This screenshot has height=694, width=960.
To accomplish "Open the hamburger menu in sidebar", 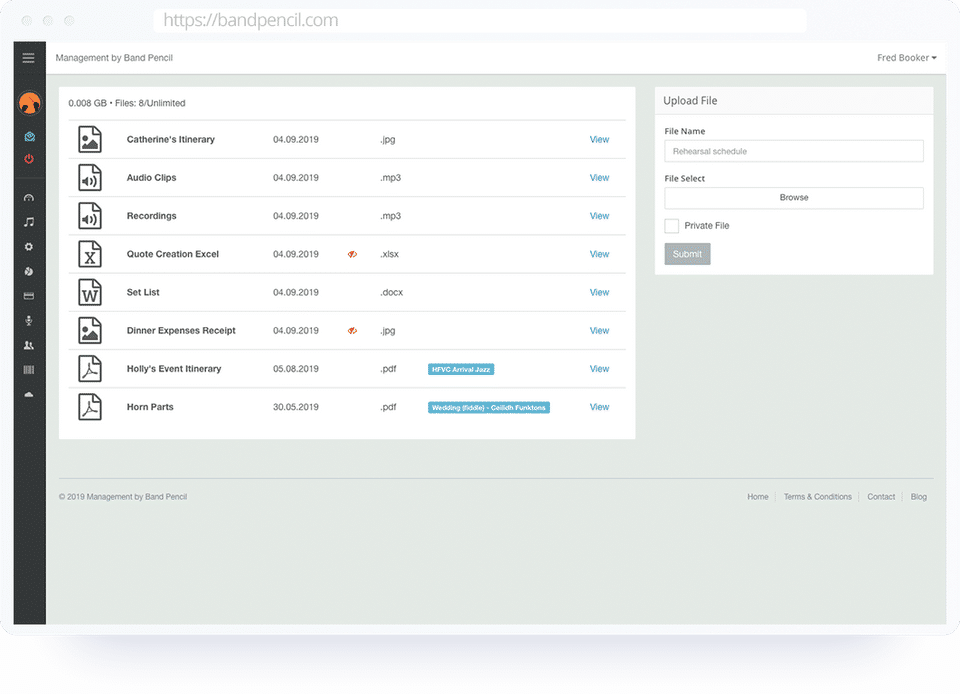I will (28, 58).
